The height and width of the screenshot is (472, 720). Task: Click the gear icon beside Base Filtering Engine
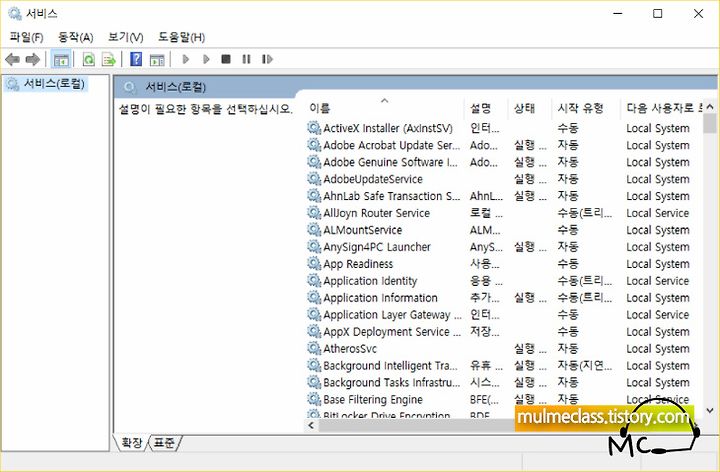(314, 399)
